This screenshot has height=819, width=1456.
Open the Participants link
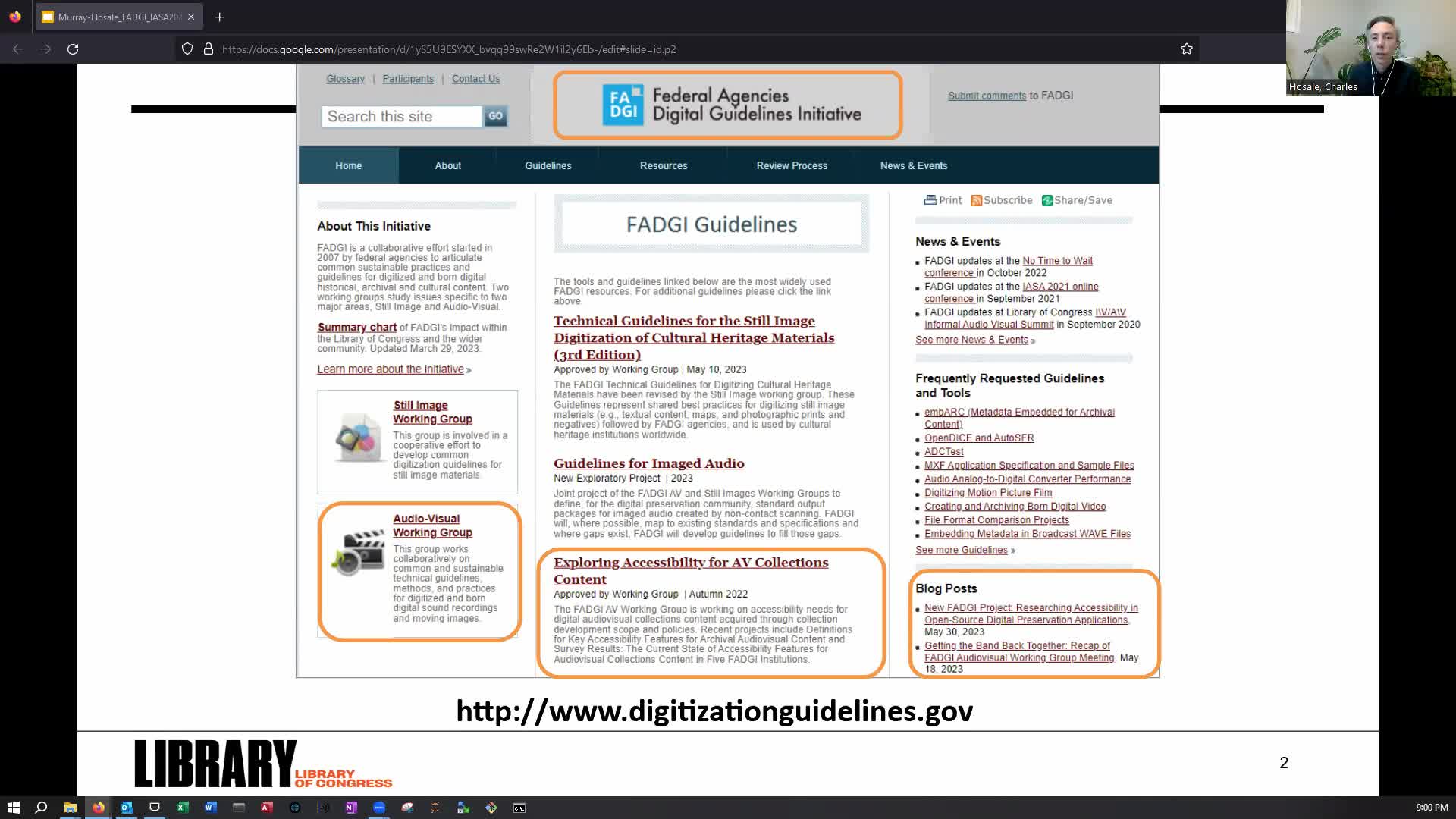[x=408, y=79]
